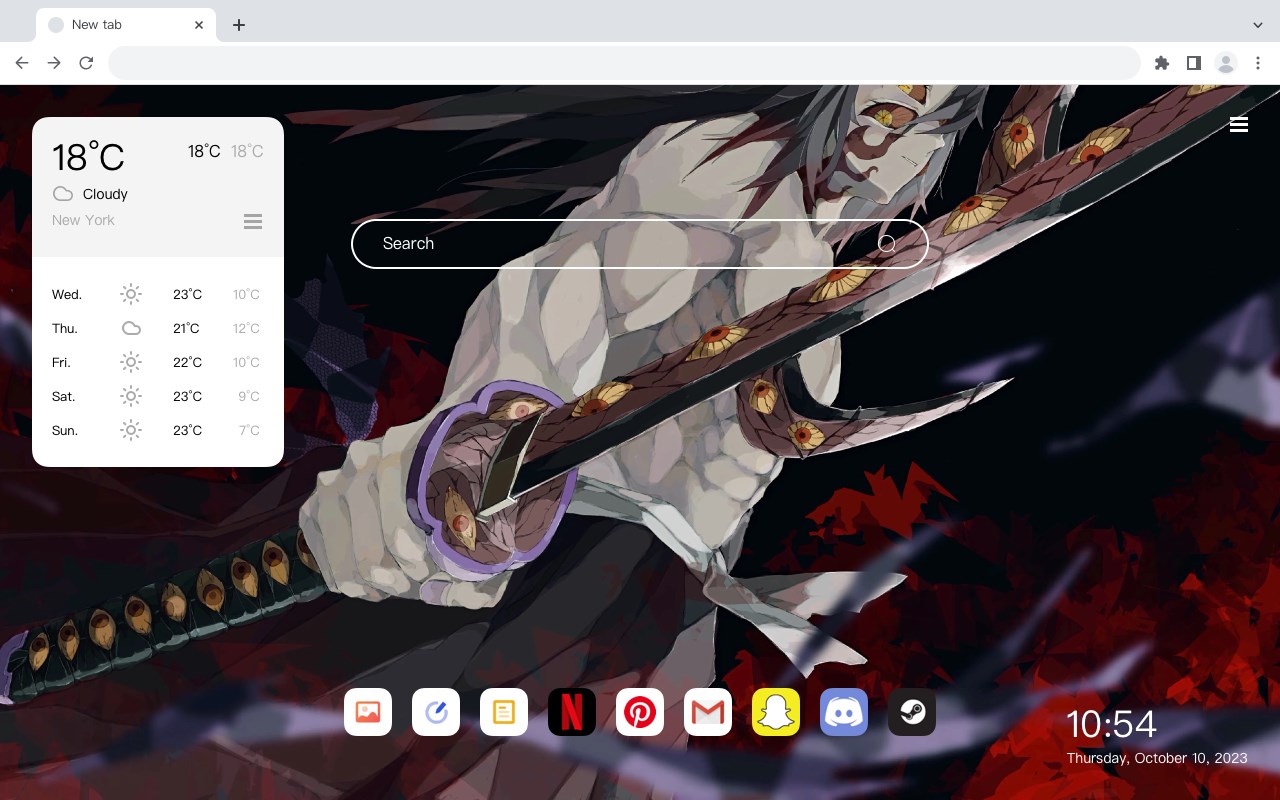Open a new browser tab with the plus button

(239, 25)
